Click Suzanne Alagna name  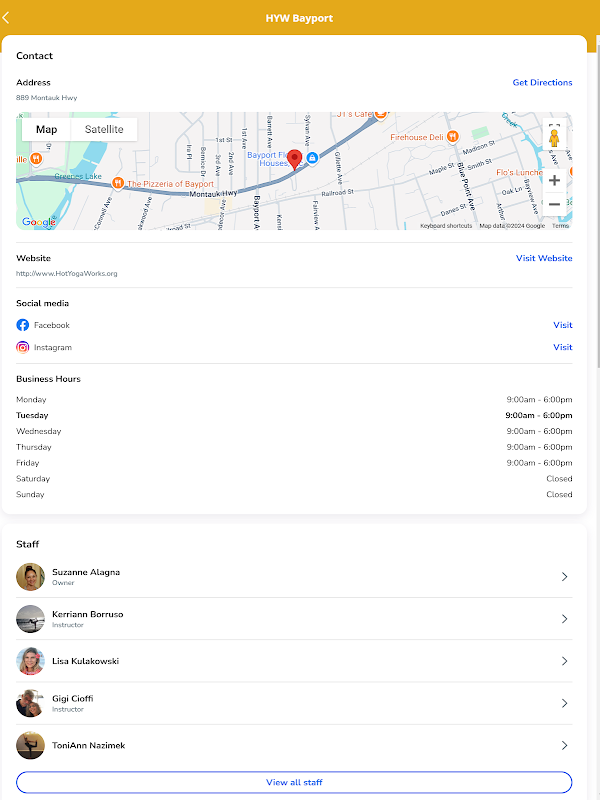point(86,572)
